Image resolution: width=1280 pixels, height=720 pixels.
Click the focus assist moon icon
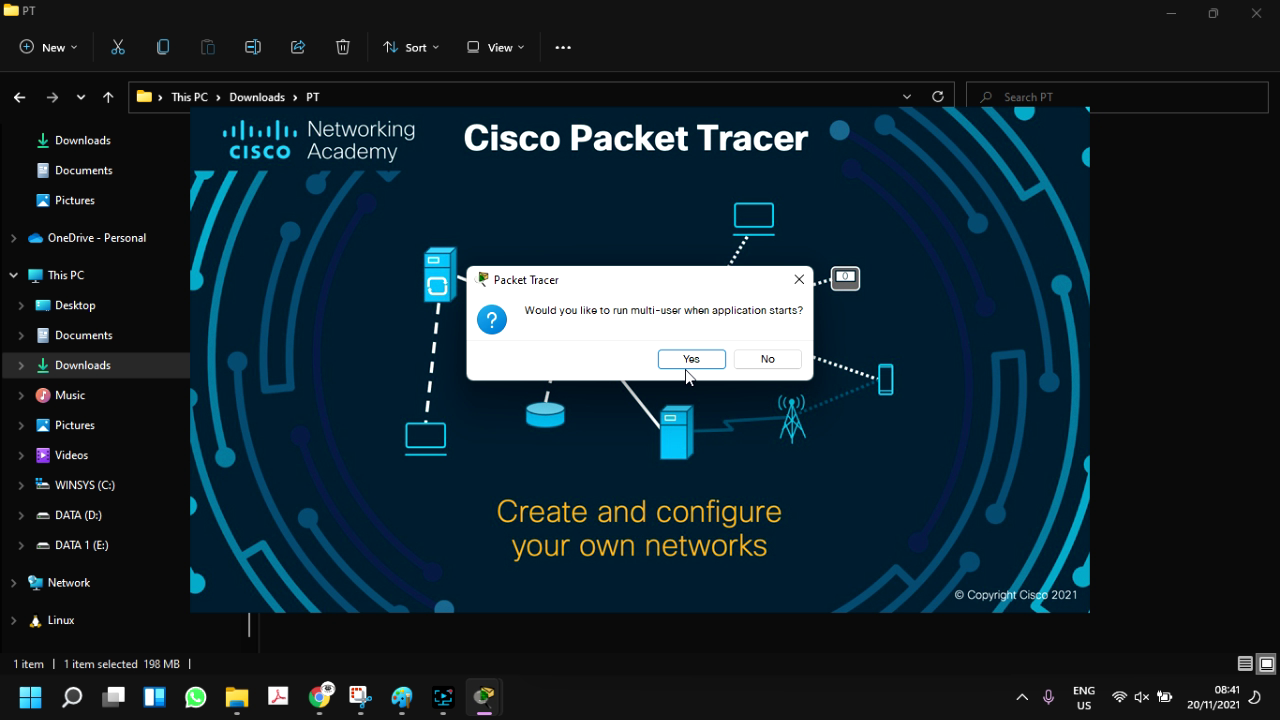1255,697
